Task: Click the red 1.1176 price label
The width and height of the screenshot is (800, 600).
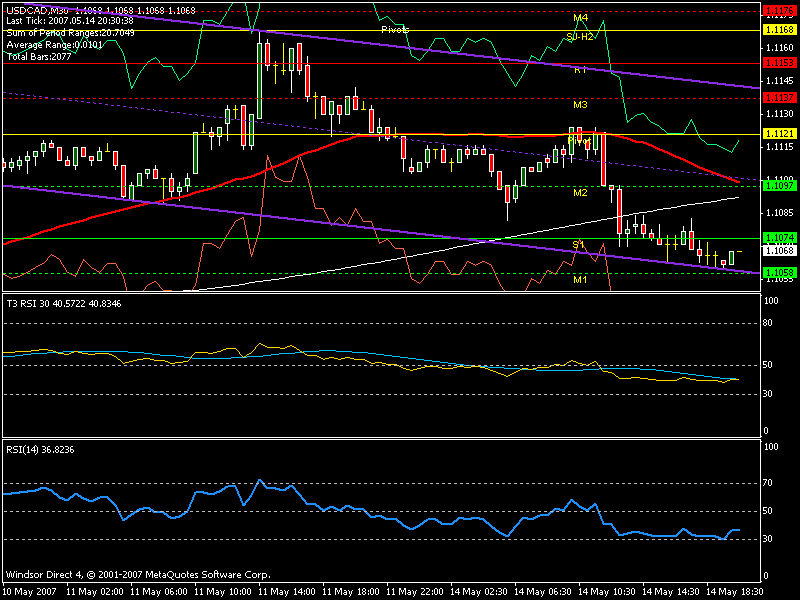Action: (x=779, y=12)
